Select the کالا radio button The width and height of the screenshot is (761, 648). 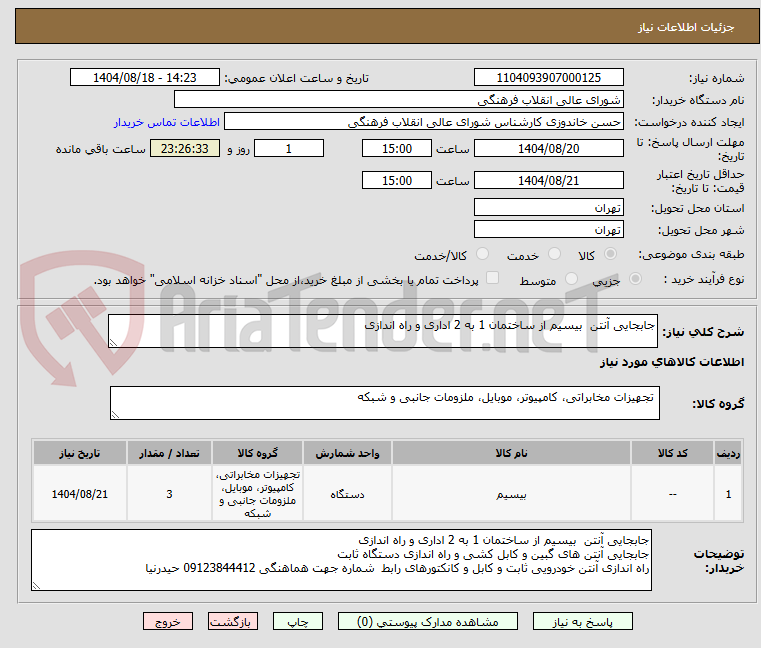click(611, 254)
